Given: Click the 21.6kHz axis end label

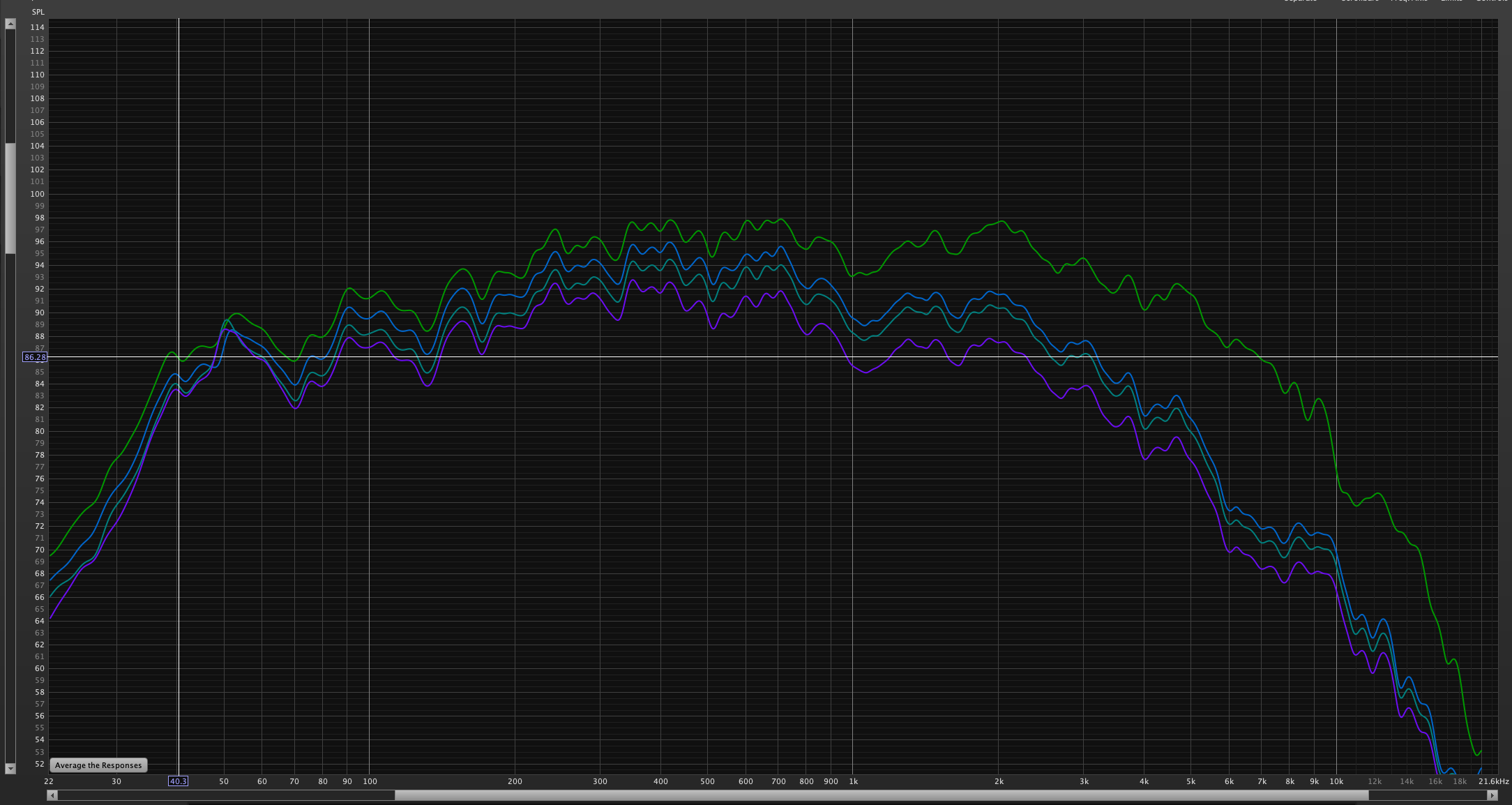Looking at the screenshot, I should tap(1493, 781).
